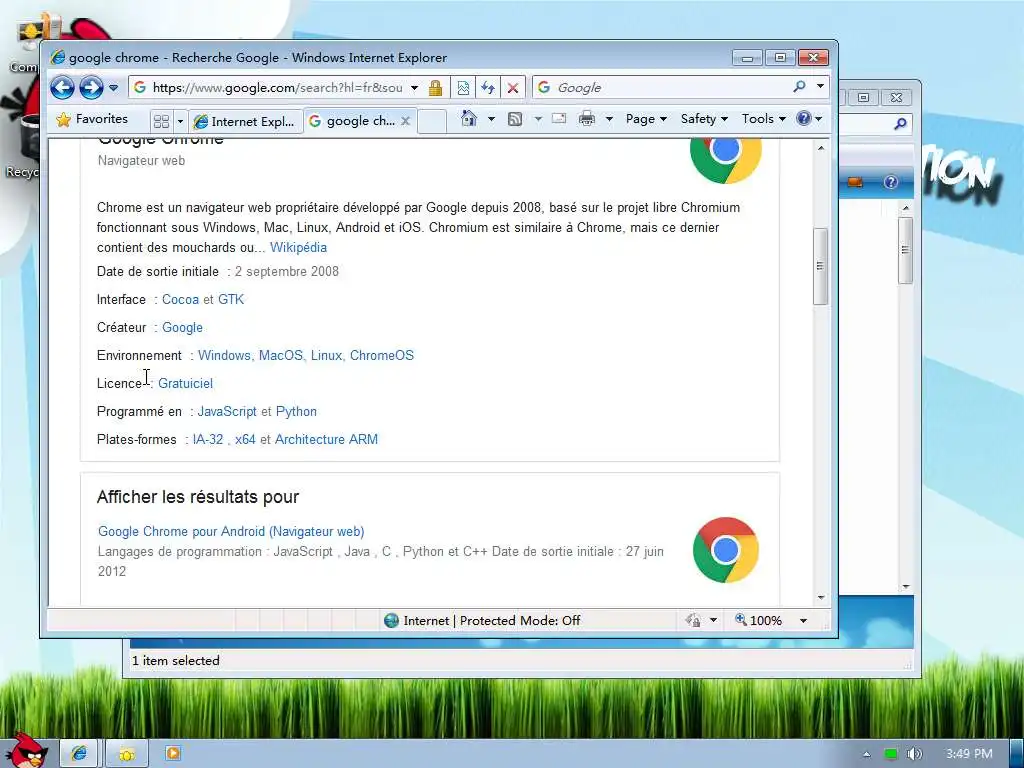Click the Internet Explorer taskbar icon
This screenshot has height=768, width=1024.
click(79, 754)
